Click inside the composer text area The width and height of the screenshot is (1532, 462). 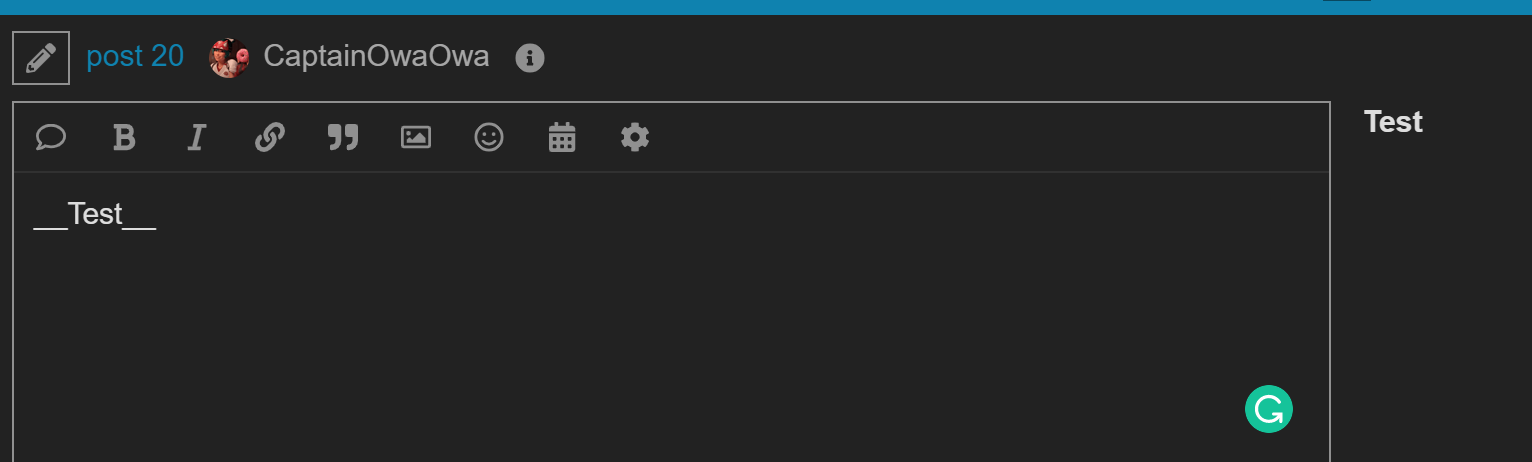[x=671, y=317]
